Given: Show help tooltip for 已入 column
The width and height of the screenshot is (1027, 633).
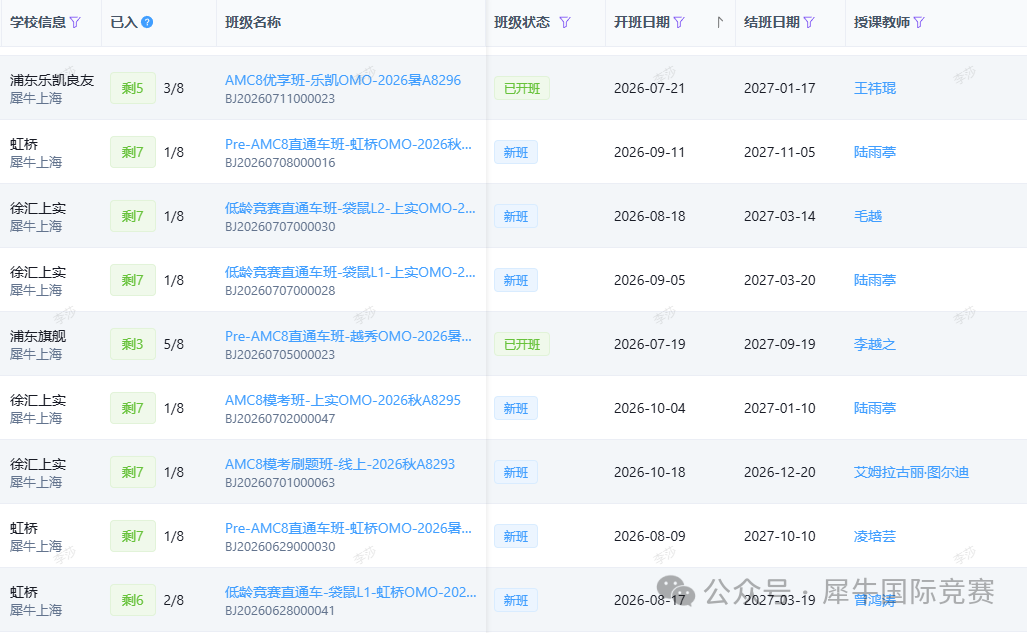Looking at the screenshot, I should (147, 22).
